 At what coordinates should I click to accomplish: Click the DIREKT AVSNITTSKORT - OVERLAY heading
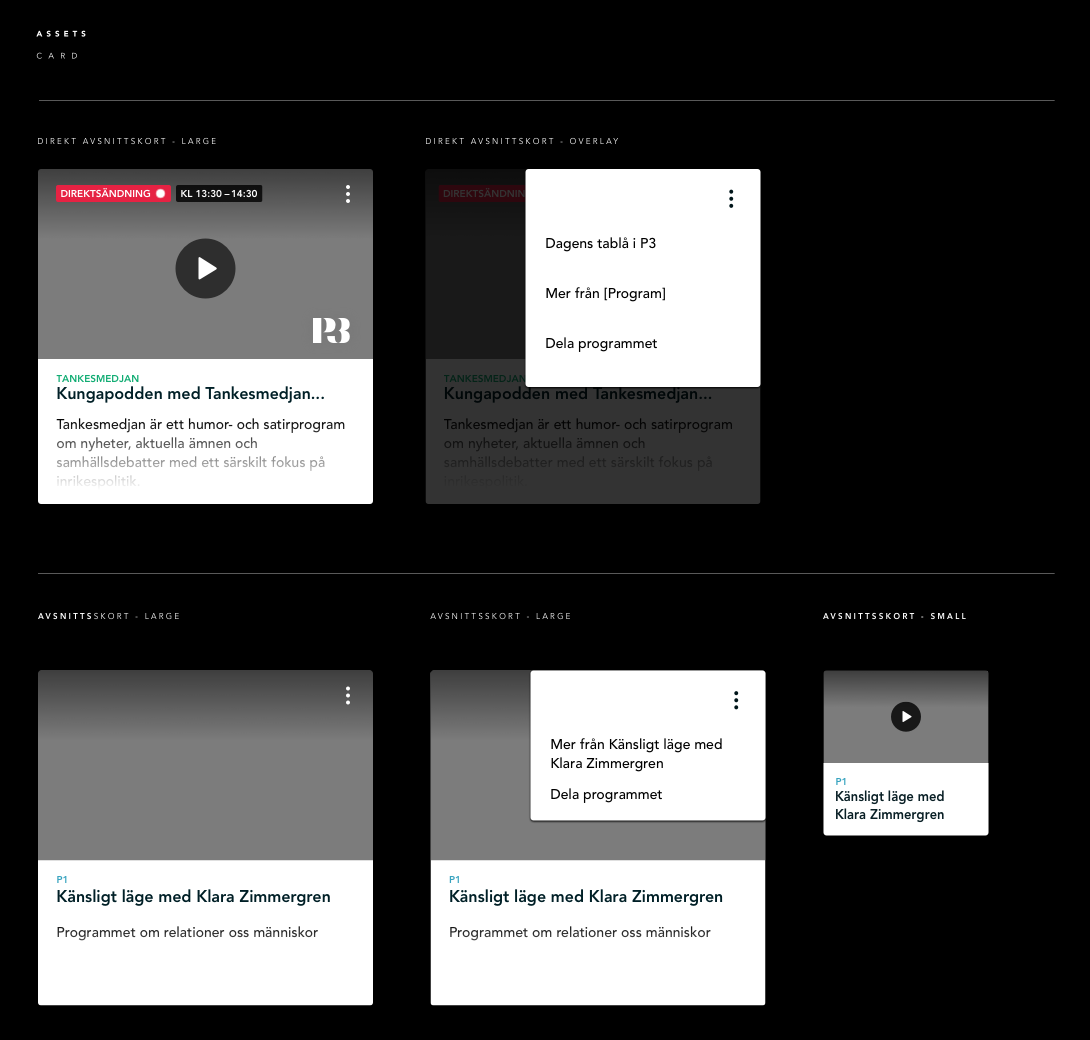(x=522, y=141)
